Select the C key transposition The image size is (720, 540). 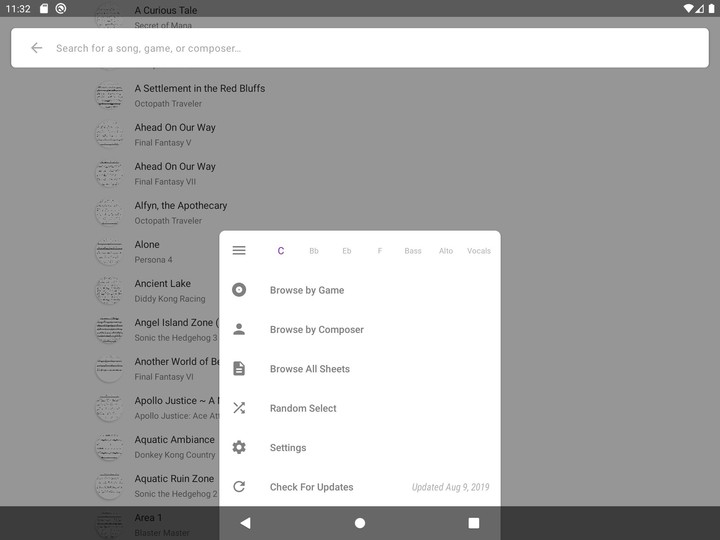point(281,251)
